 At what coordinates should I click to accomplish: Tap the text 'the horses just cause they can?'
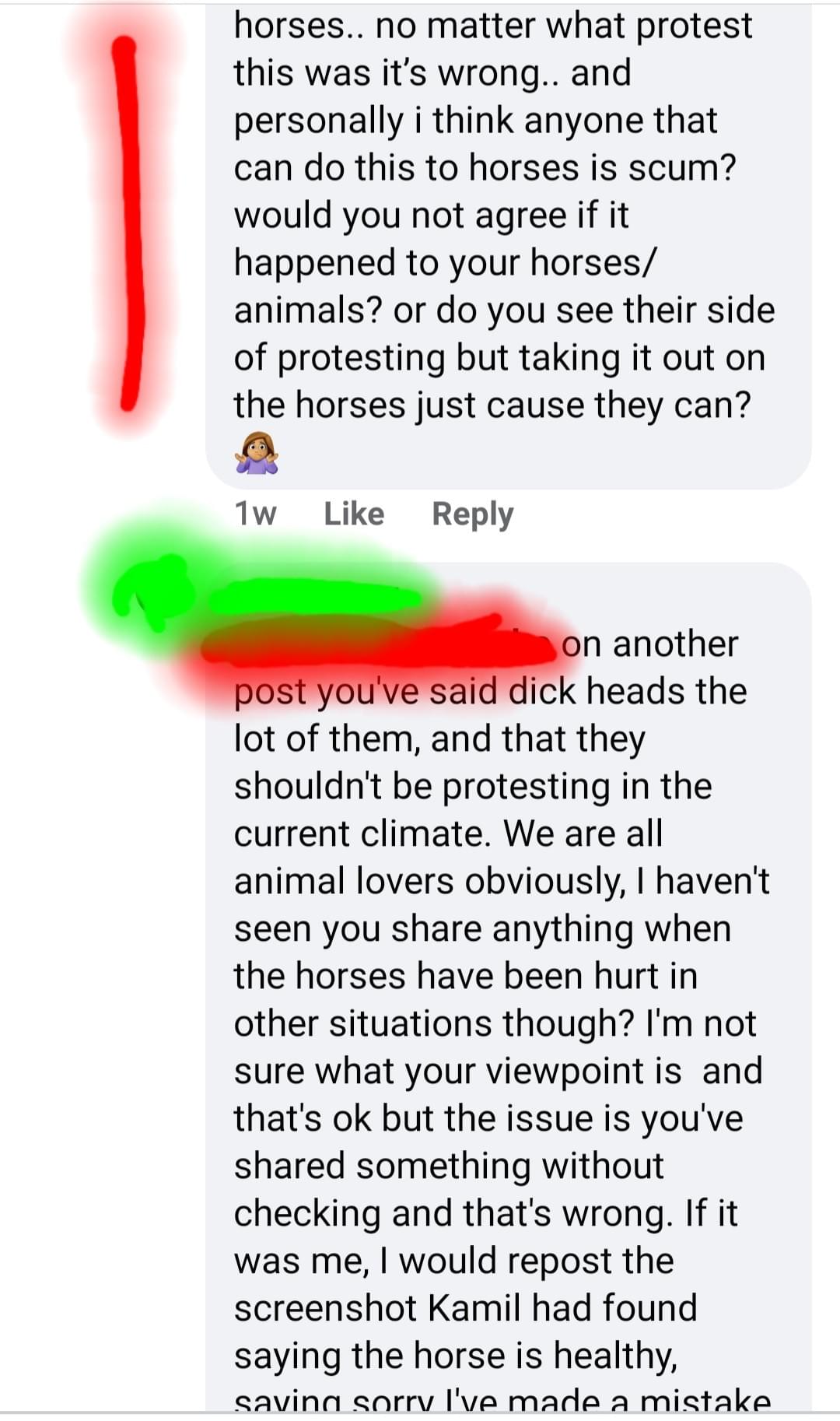492,405
